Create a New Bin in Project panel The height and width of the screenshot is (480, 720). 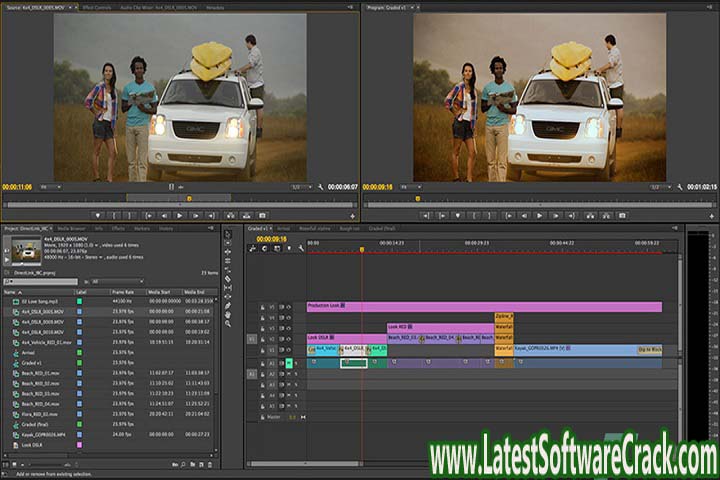click(x=192, y=465)
